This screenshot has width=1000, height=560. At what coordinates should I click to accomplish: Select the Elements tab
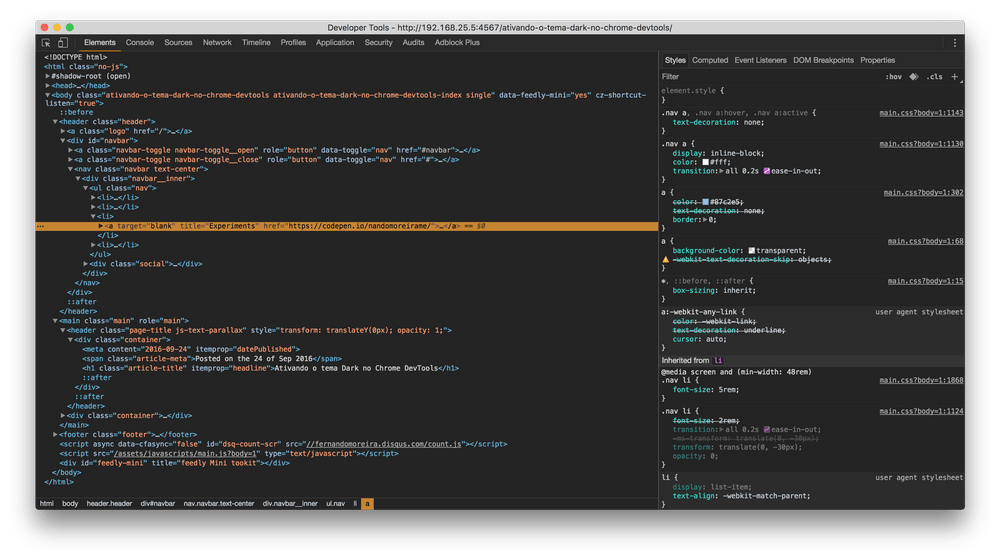(x=99, y=43)
